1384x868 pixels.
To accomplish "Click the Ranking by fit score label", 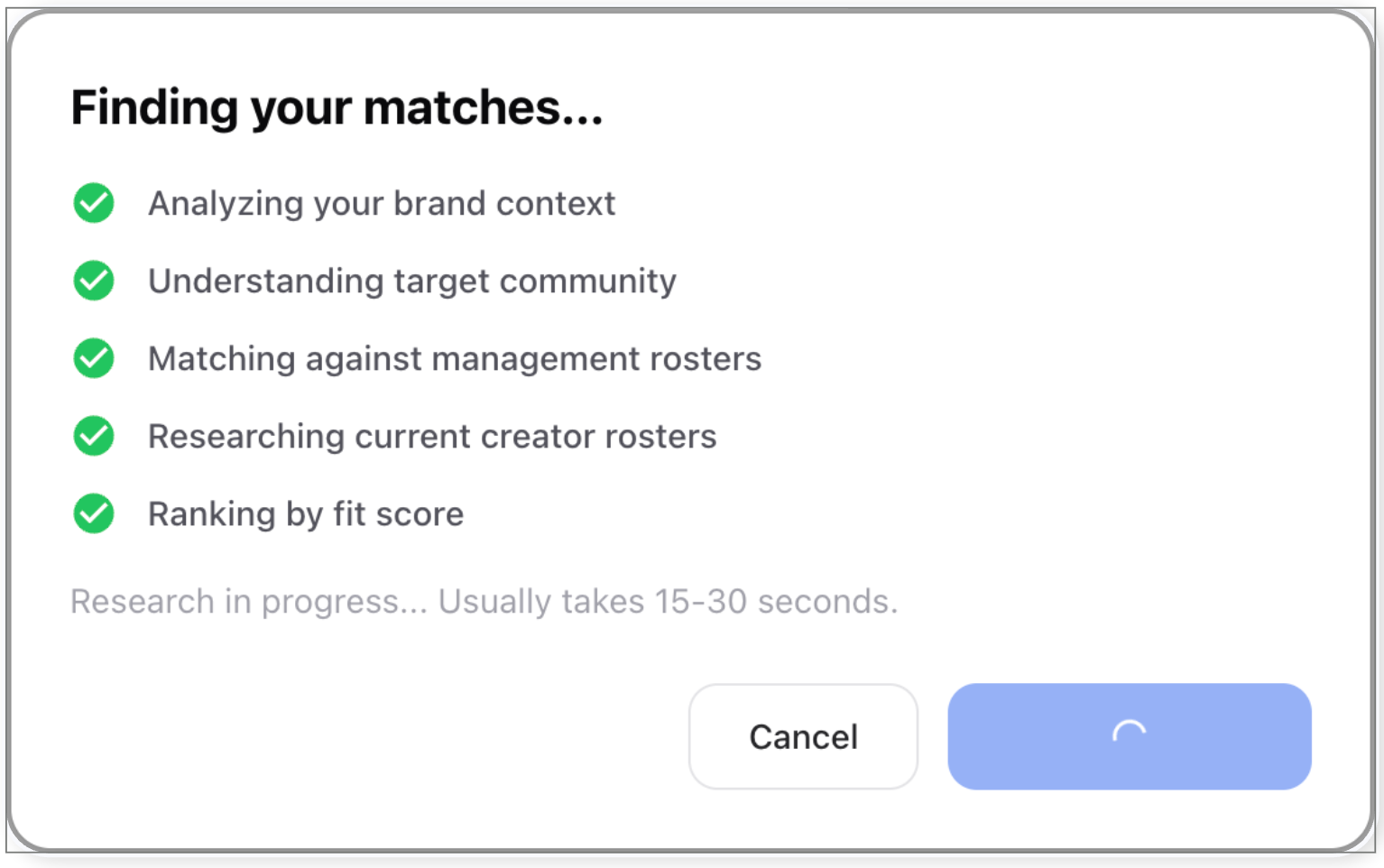I will click(x=306, y=514).
